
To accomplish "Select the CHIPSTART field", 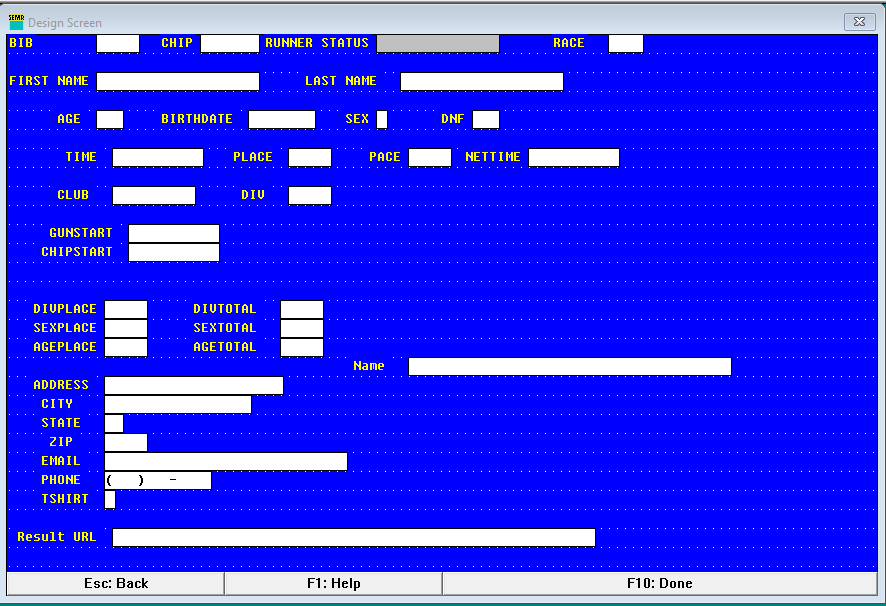I will pyautogui.click(x=174, y=252).
